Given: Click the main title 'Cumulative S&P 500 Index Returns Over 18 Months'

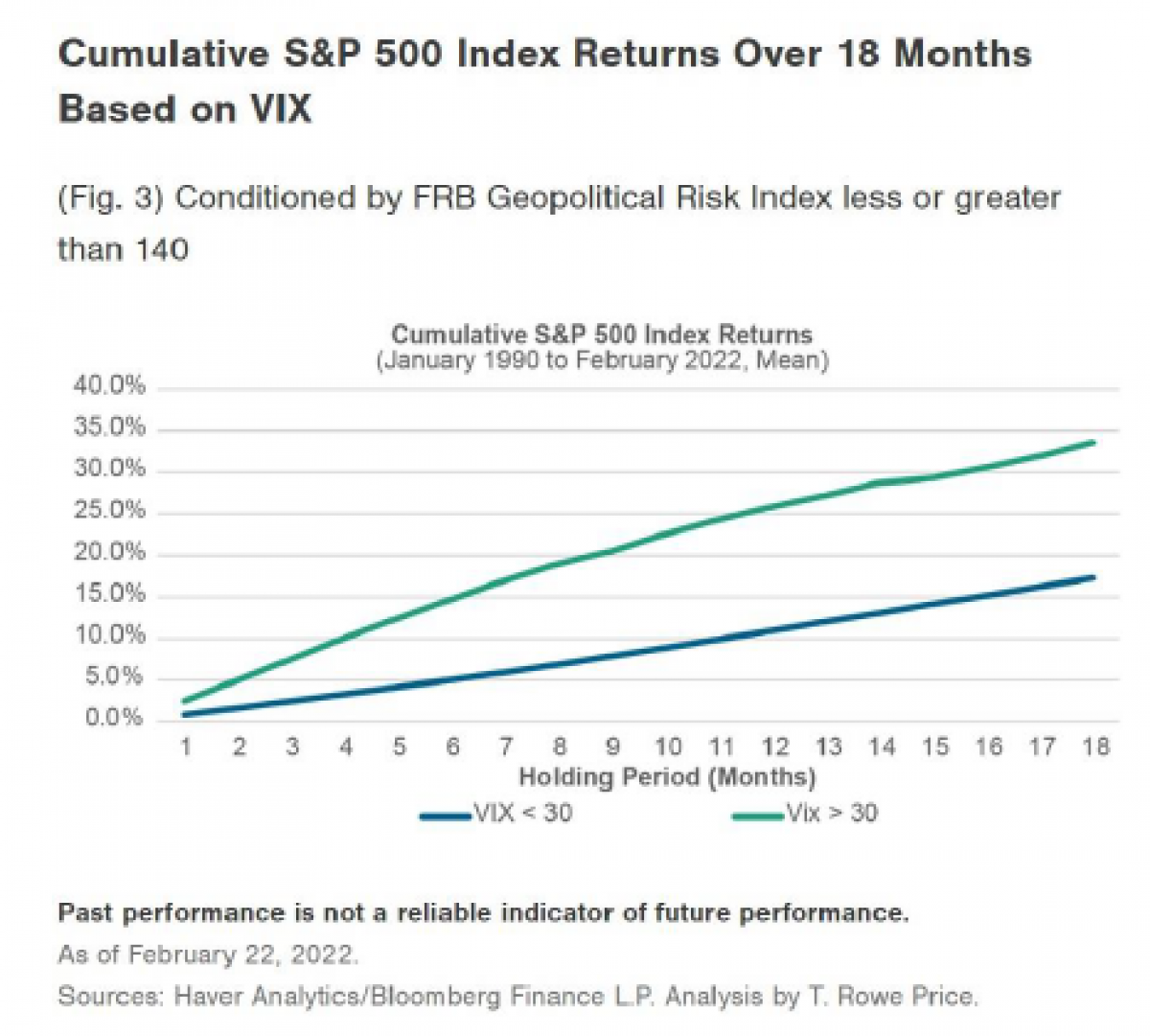Looking at the screenshot, I should click(x=544, y=53).
